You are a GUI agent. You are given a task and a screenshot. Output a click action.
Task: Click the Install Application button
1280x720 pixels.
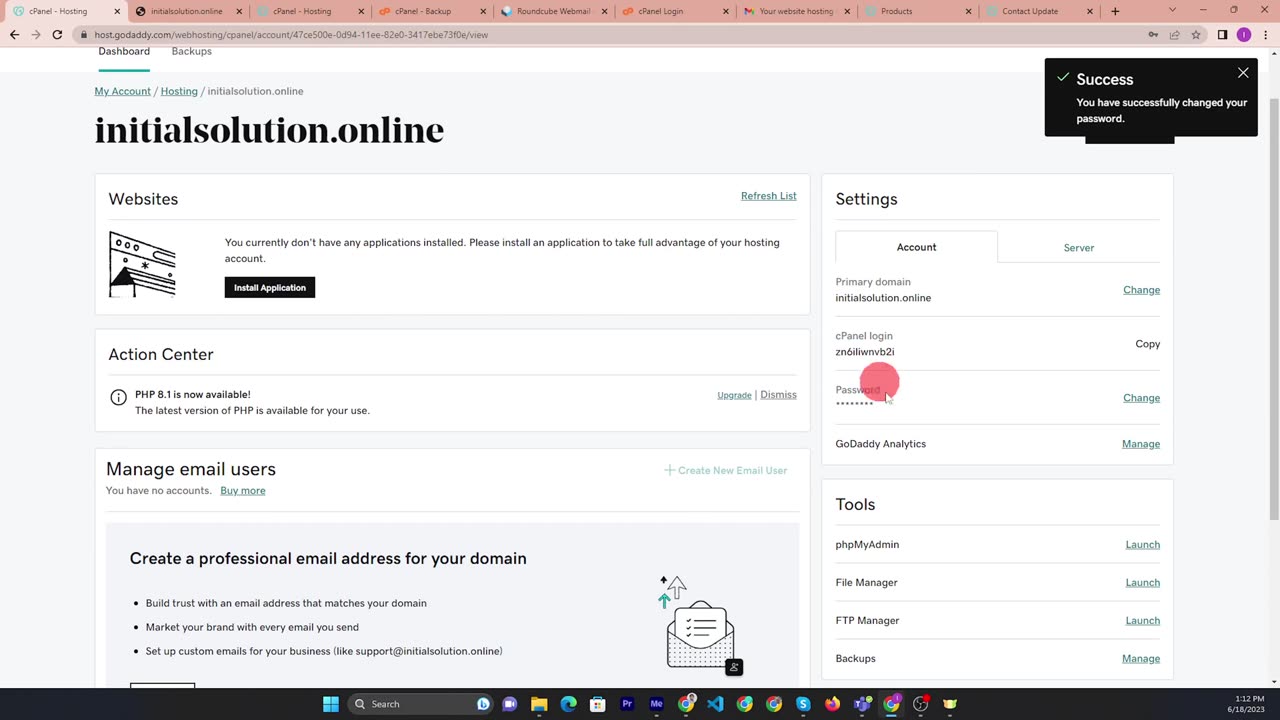[269, 288]
